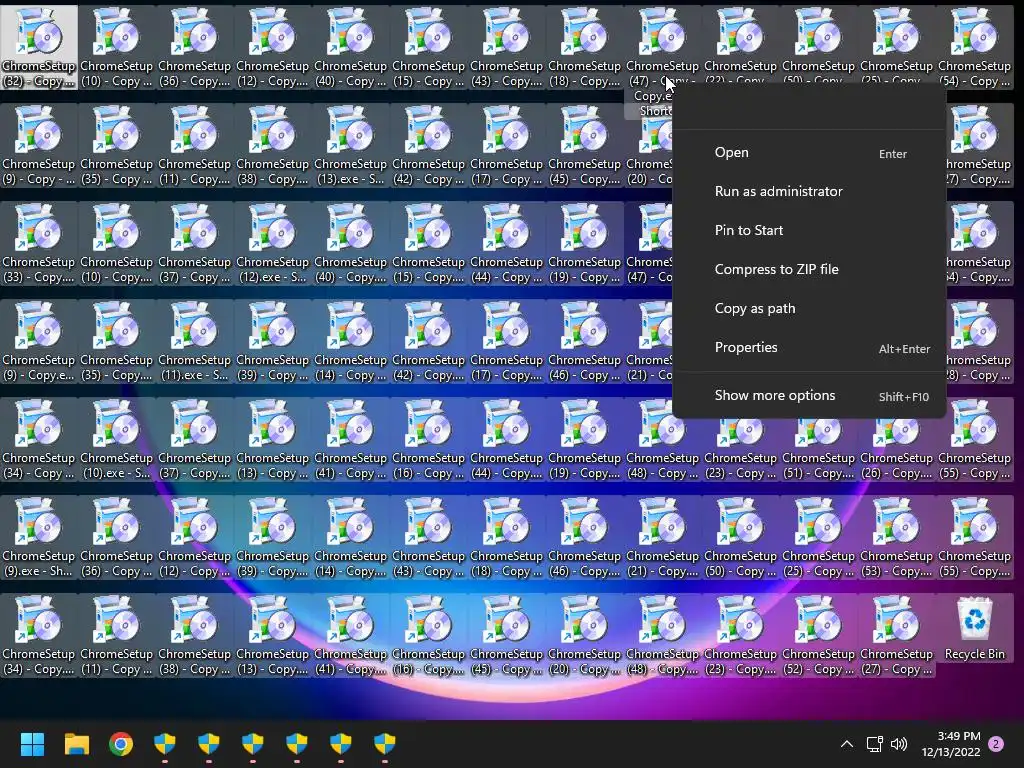Click Copy as path menu entry

pyautogui.click(x=809, y=308)
